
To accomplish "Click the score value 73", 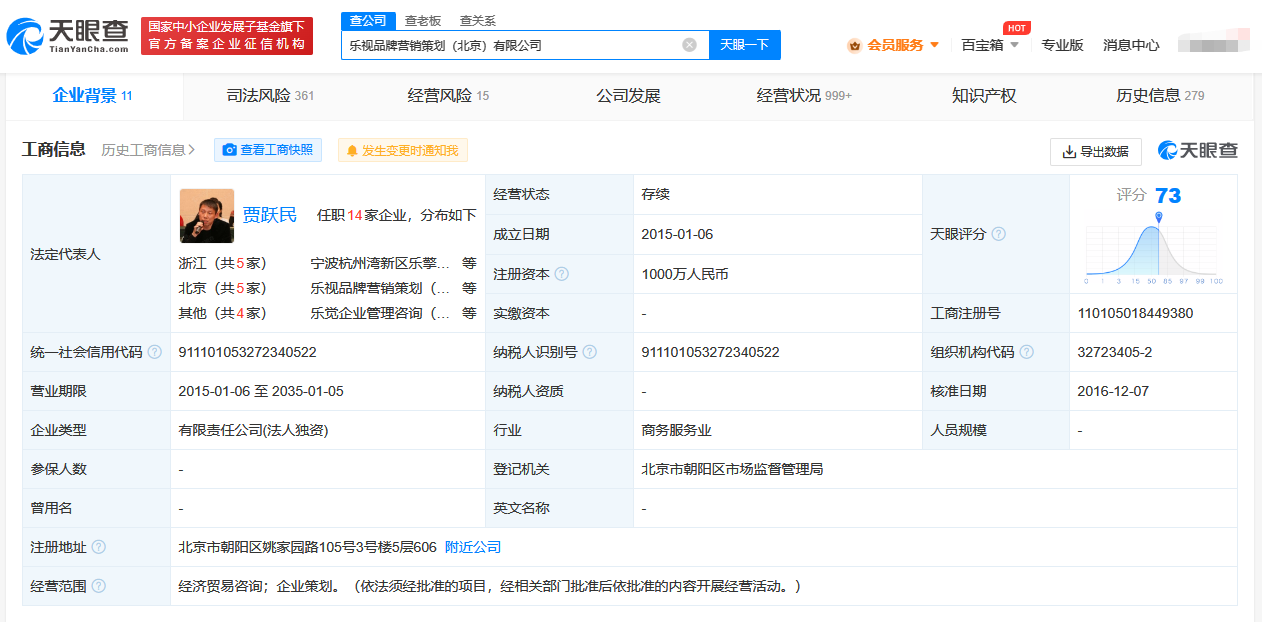I will tap(1168, 195).
